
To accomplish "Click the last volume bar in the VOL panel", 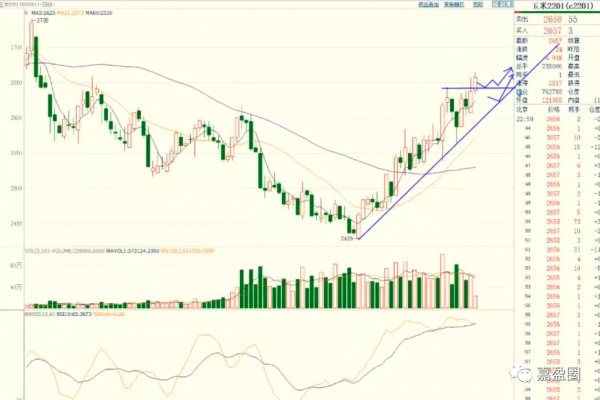I will (x=474, y=301).
